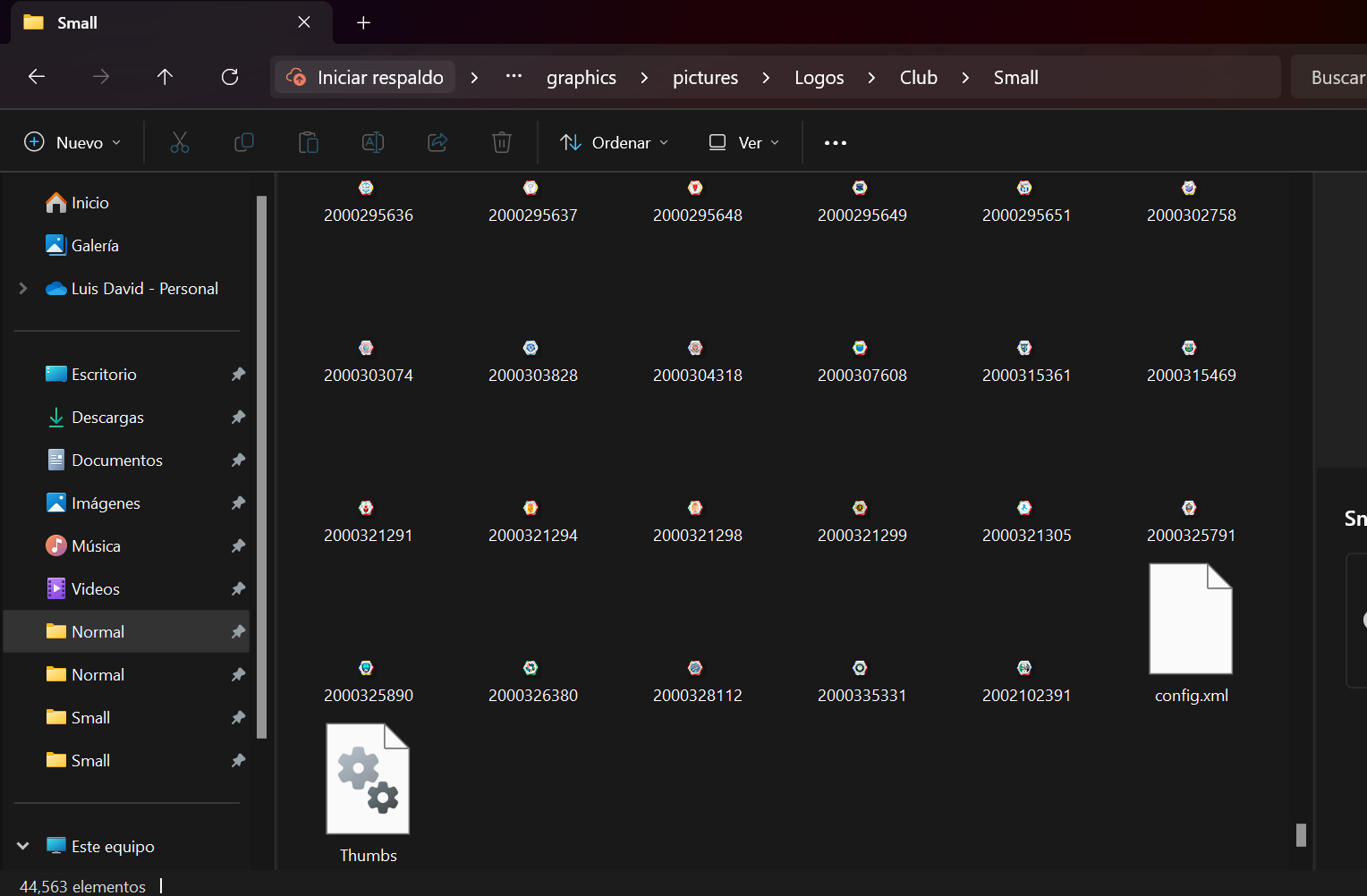
Task: Select the highlighted Normal sidebar folder
Action: click(128, 632)
